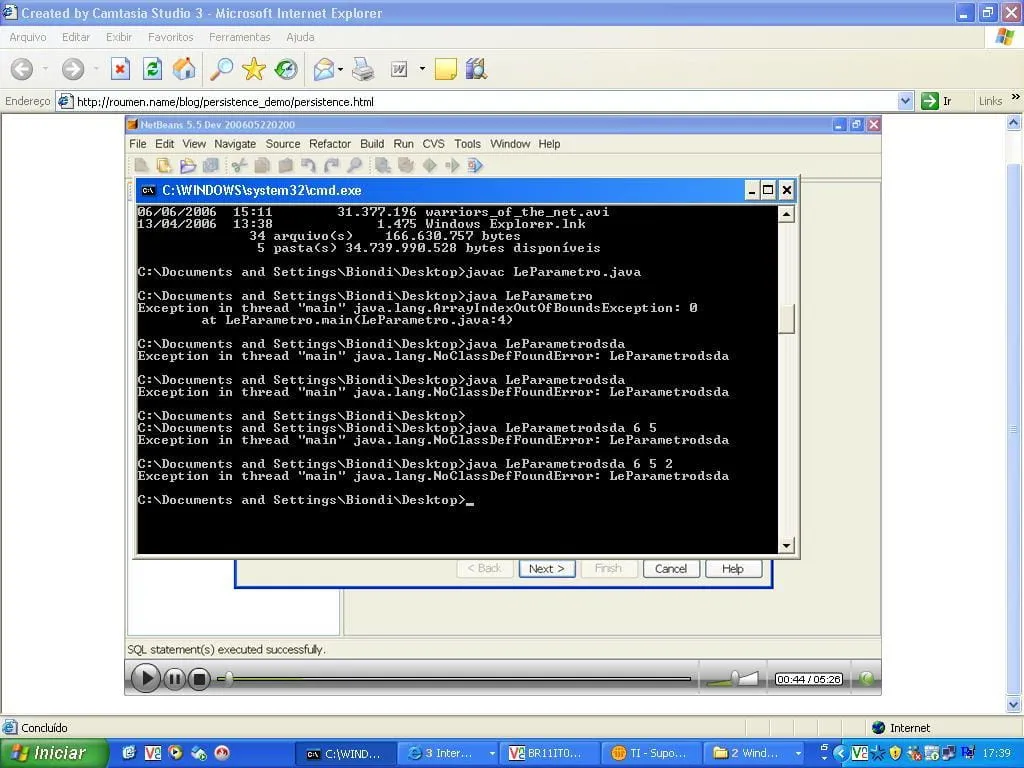Open Back button history dropdown arrow
The width and height of the screenshot is (1024, 768).
coord(45,69)
